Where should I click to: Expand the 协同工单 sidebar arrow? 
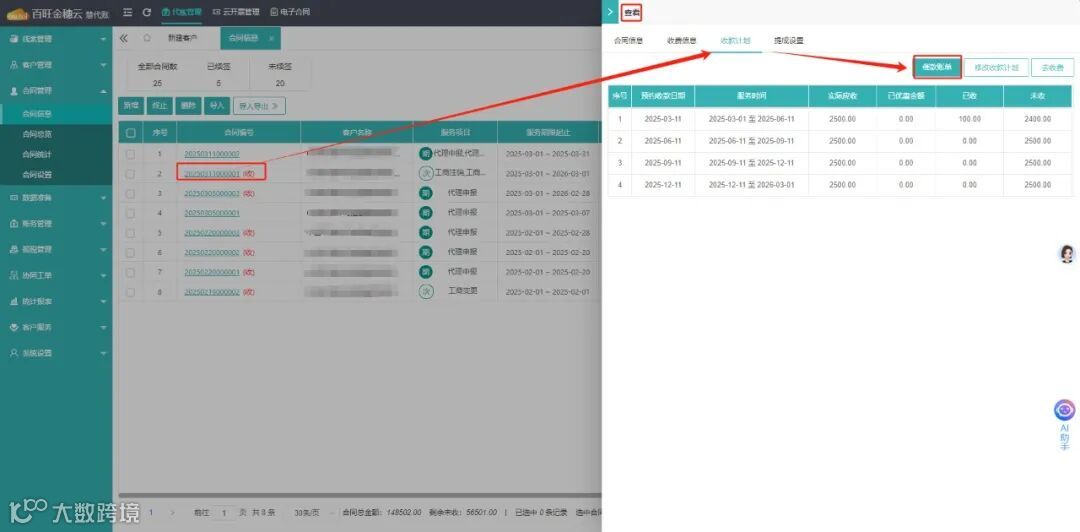click(103, 276)
